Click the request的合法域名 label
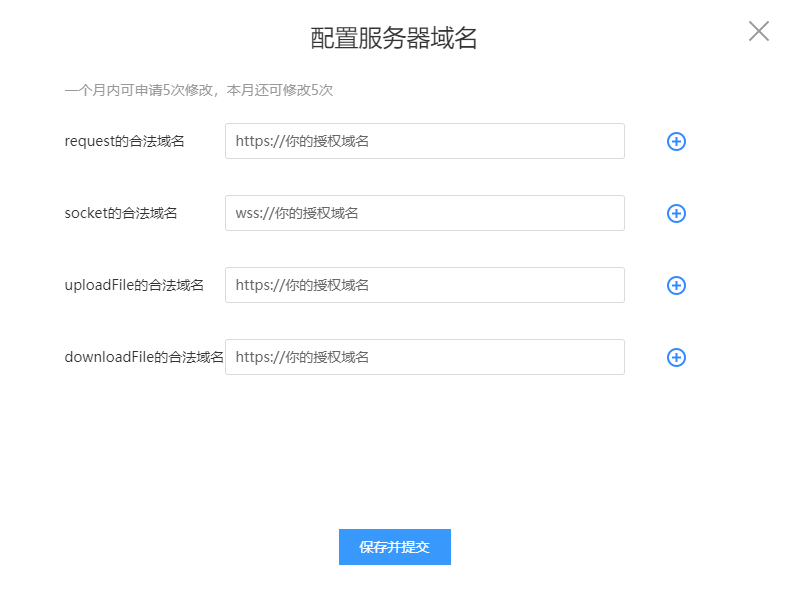Viewport: 790px width, 592px height. click(x=124, y=141)
